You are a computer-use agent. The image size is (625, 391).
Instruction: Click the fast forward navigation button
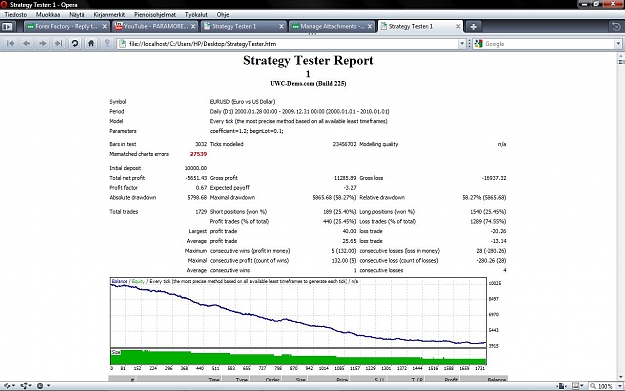pos(59,43)
